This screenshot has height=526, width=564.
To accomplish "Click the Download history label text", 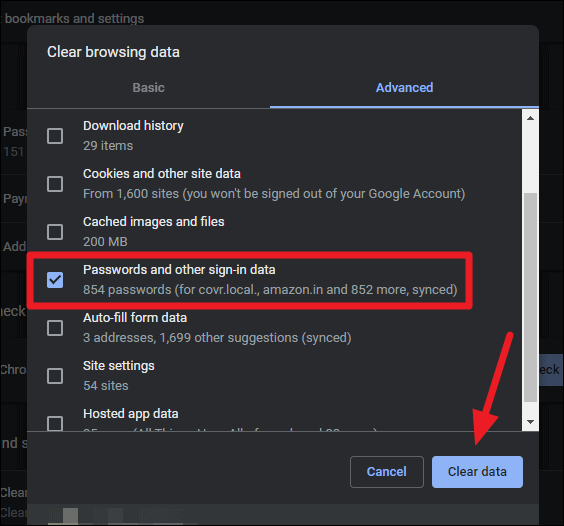I will (133, 126).
